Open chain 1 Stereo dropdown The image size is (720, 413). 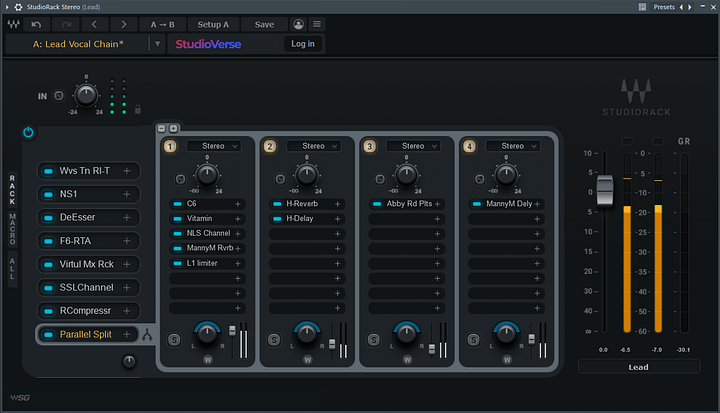coord(213,146)
